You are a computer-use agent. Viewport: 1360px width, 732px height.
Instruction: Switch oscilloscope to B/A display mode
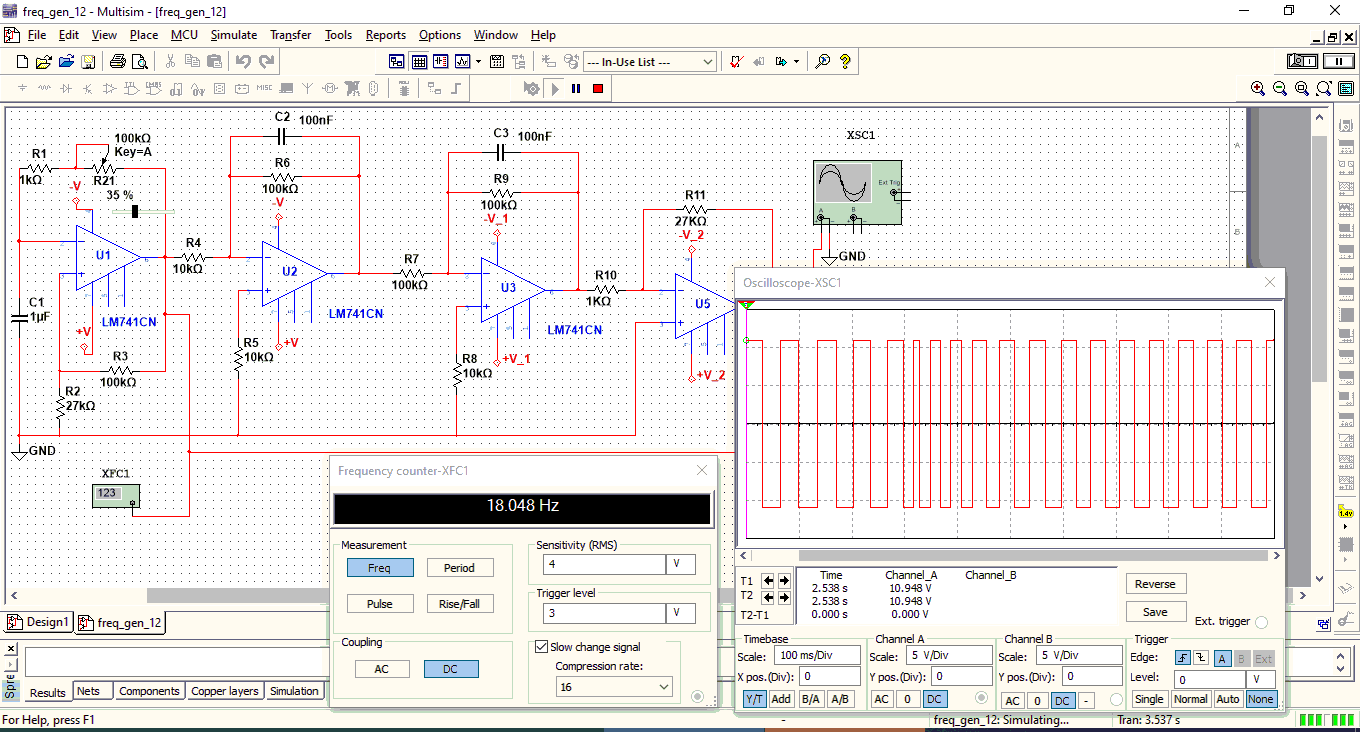[x=812, y=699]
